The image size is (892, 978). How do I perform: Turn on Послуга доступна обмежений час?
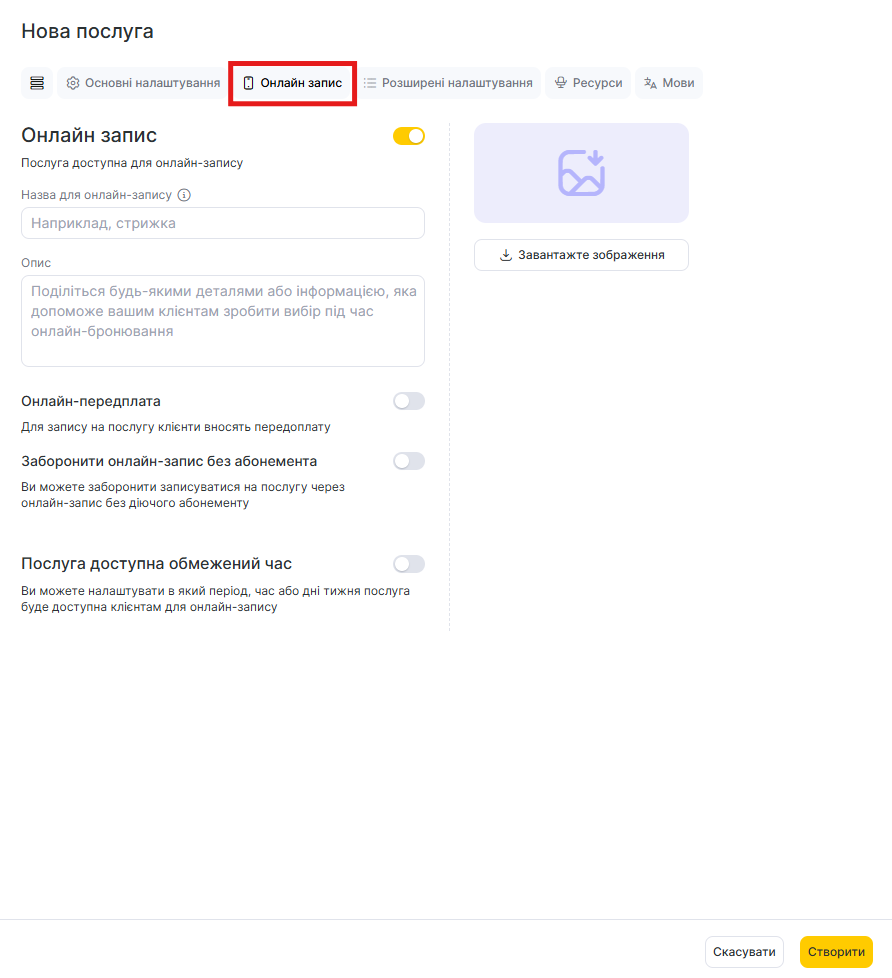click(x=409, y=564)
